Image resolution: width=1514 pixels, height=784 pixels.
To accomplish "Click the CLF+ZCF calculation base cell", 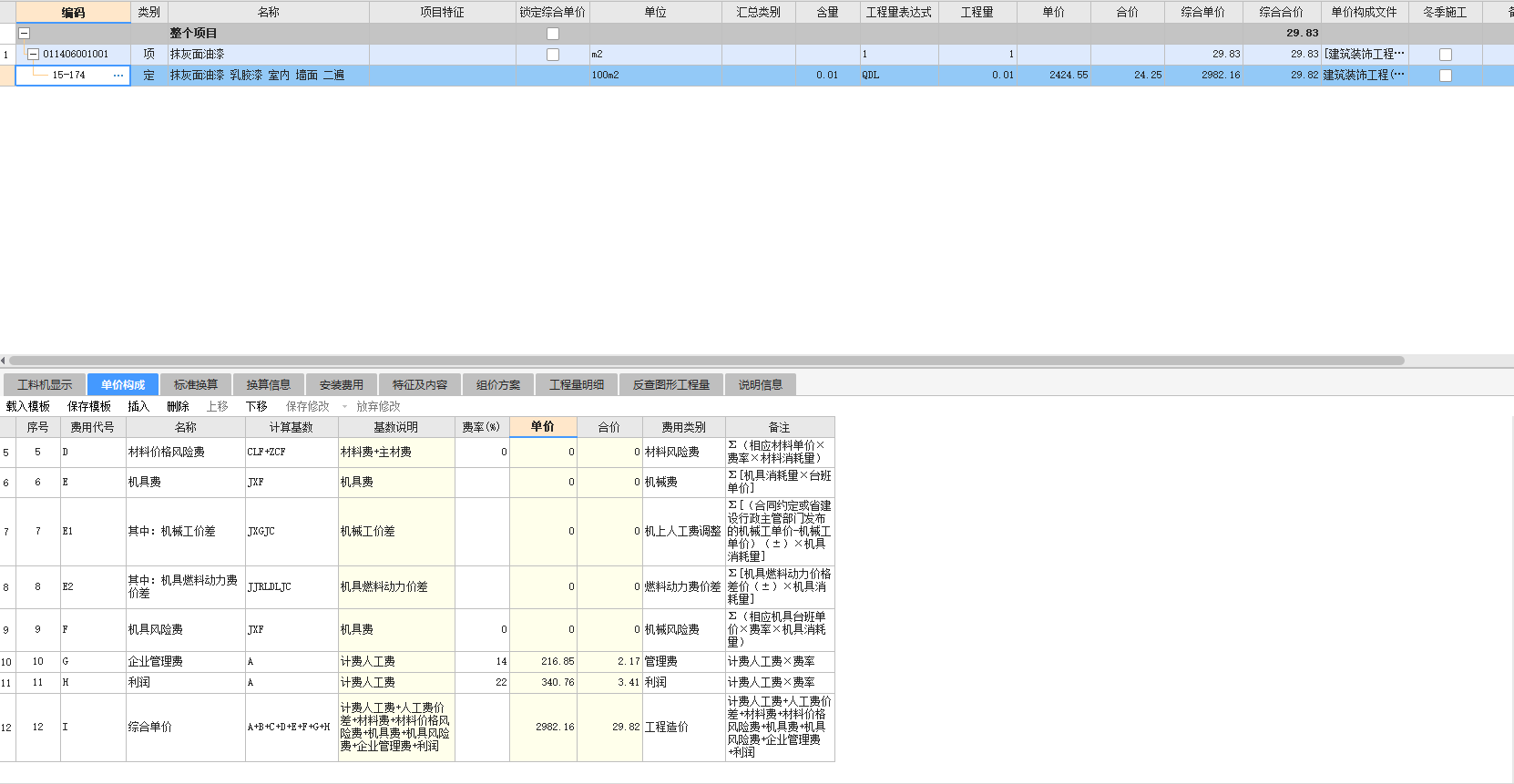I will click(292, 453).
